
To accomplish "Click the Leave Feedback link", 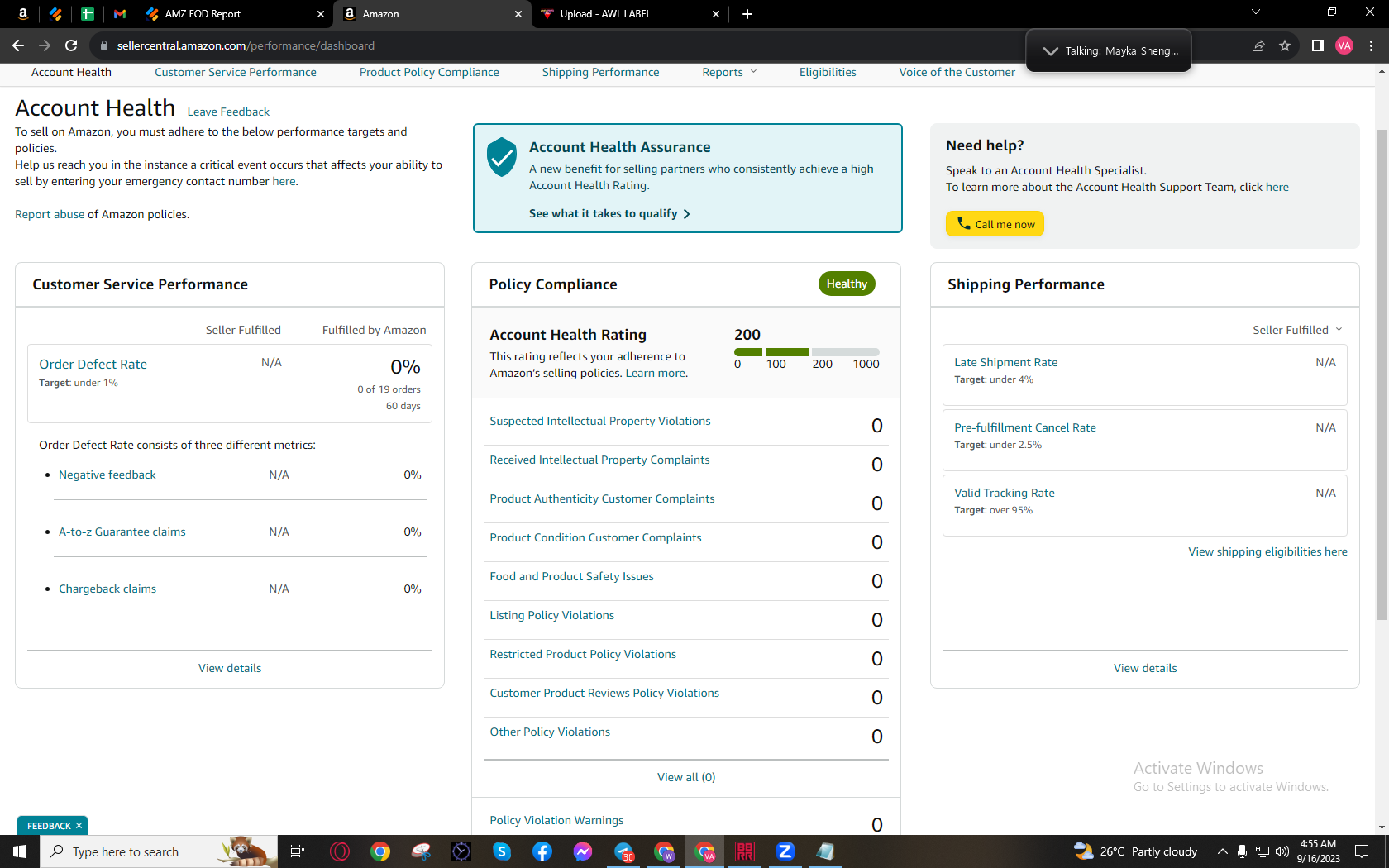I will click(228, 112).
